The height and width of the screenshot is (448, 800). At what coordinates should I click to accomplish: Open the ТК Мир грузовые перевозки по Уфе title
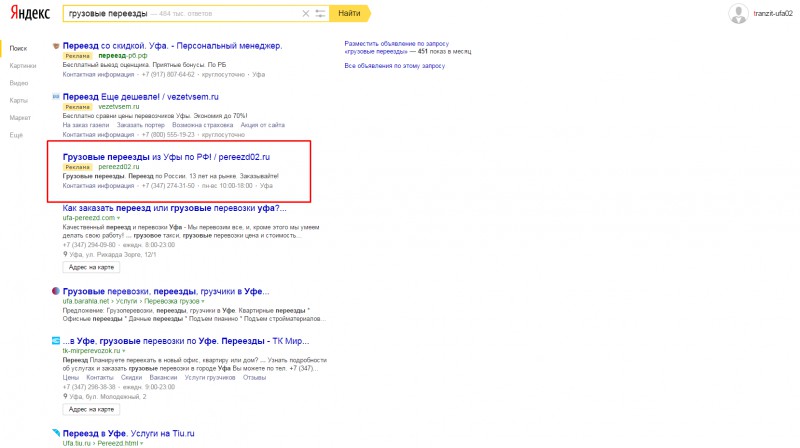click(x=186, y=340)
